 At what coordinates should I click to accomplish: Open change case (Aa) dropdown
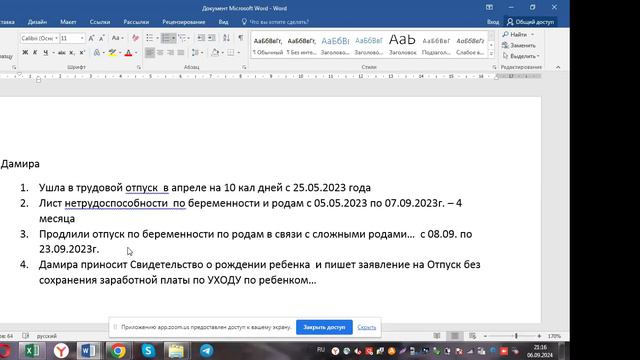click(118, 38)
